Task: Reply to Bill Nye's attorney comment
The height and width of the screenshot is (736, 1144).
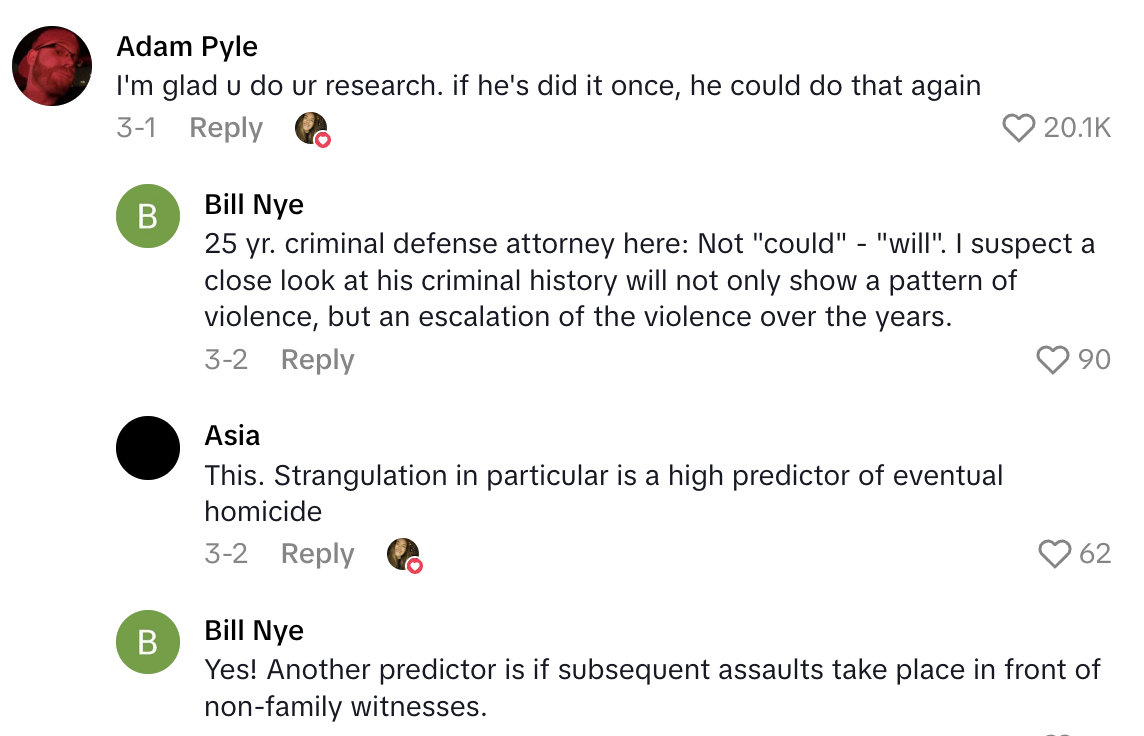Action: pyautogui.click(x=317, y=360)
